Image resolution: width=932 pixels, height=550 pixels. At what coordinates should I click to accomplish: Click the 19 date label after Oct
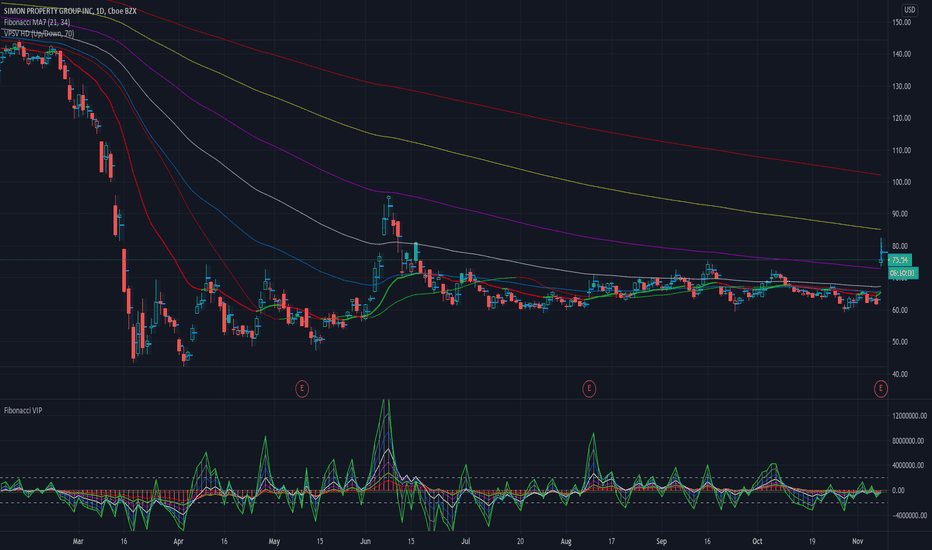pos(812,542)
